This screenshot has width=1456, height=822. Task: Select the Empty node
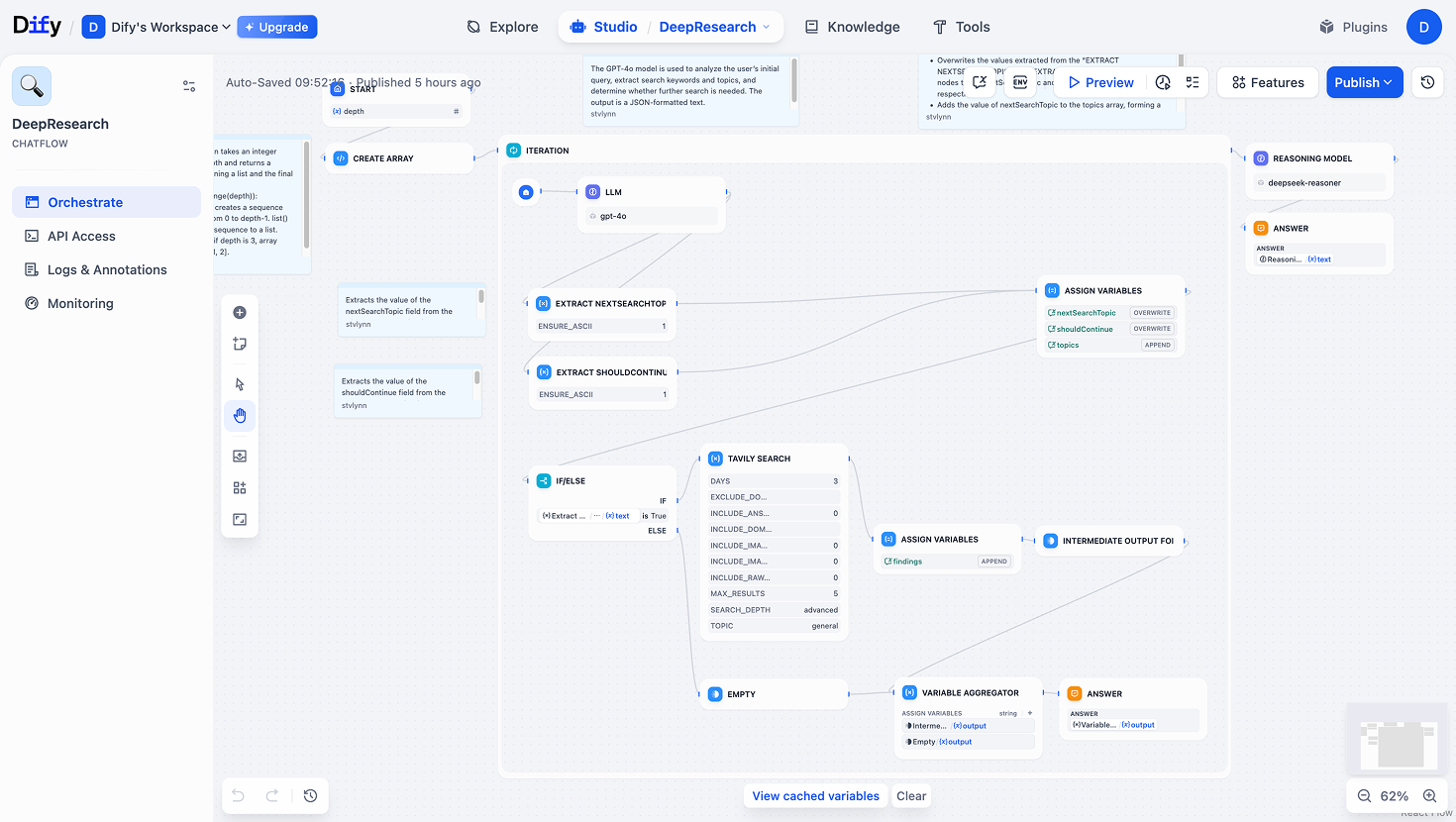pos(775,694)
